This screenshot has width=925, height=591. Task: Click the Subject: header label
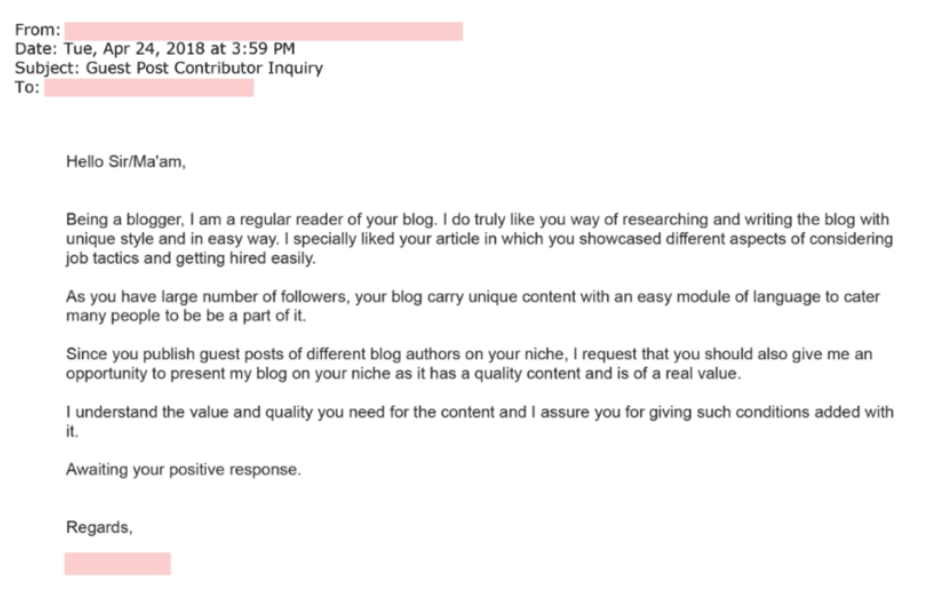pos(47,68)
